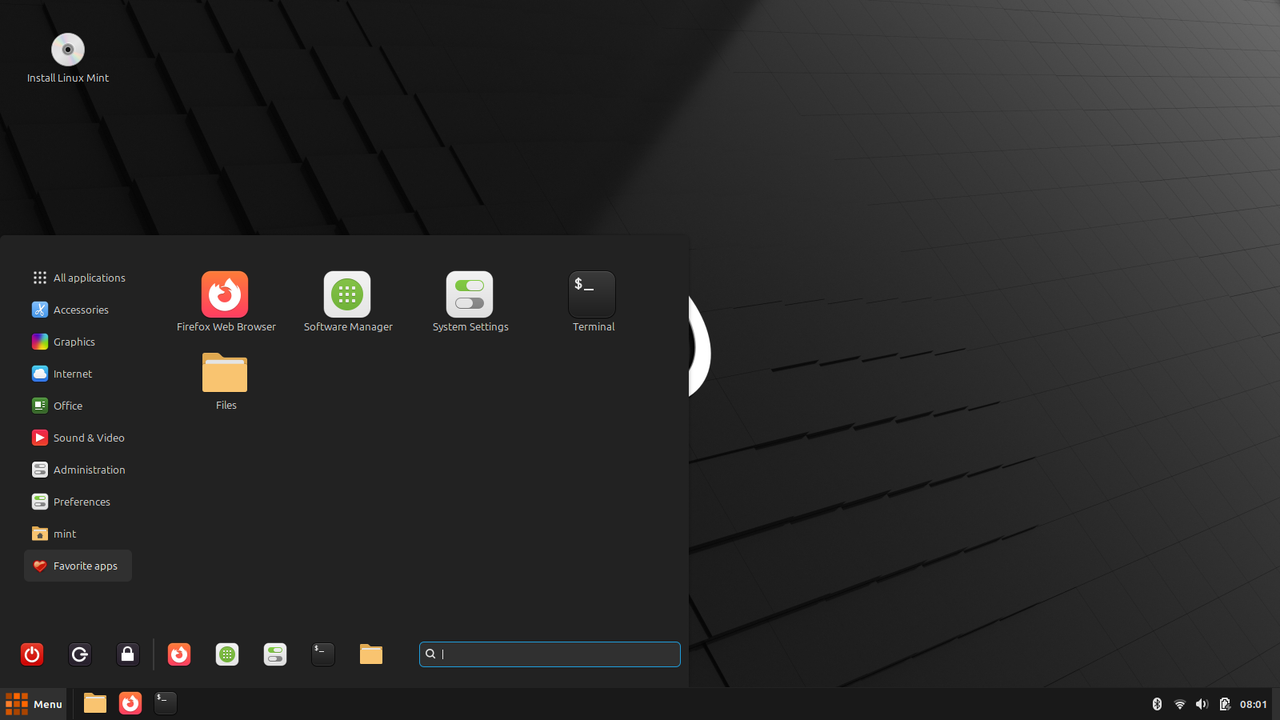The height and width of the screenshot is (720, 1280).
Task: Select the Graphics category
Action: click(78, 342)
